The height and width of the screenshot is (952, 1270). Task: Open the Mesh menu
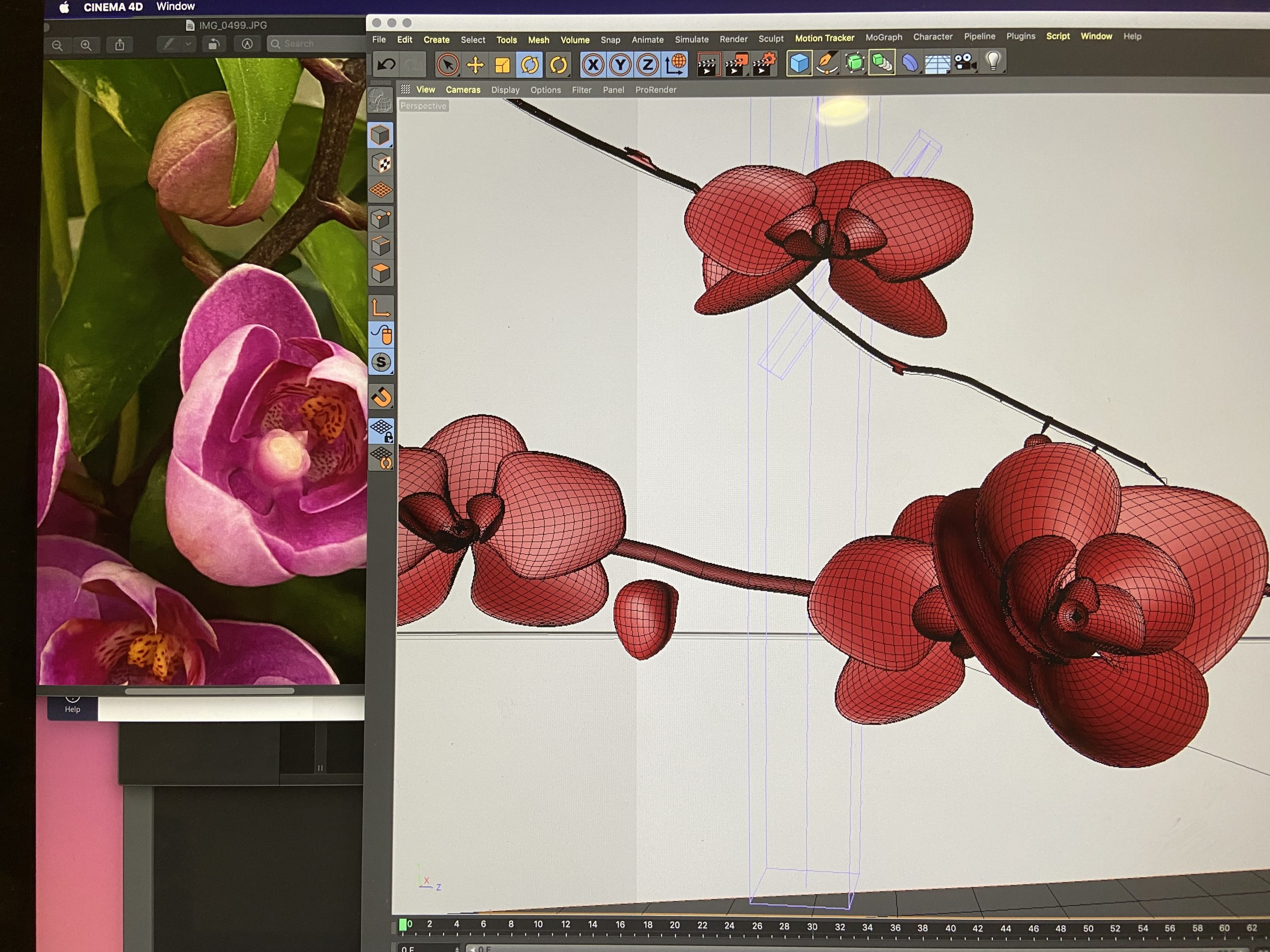click(539, 40)
